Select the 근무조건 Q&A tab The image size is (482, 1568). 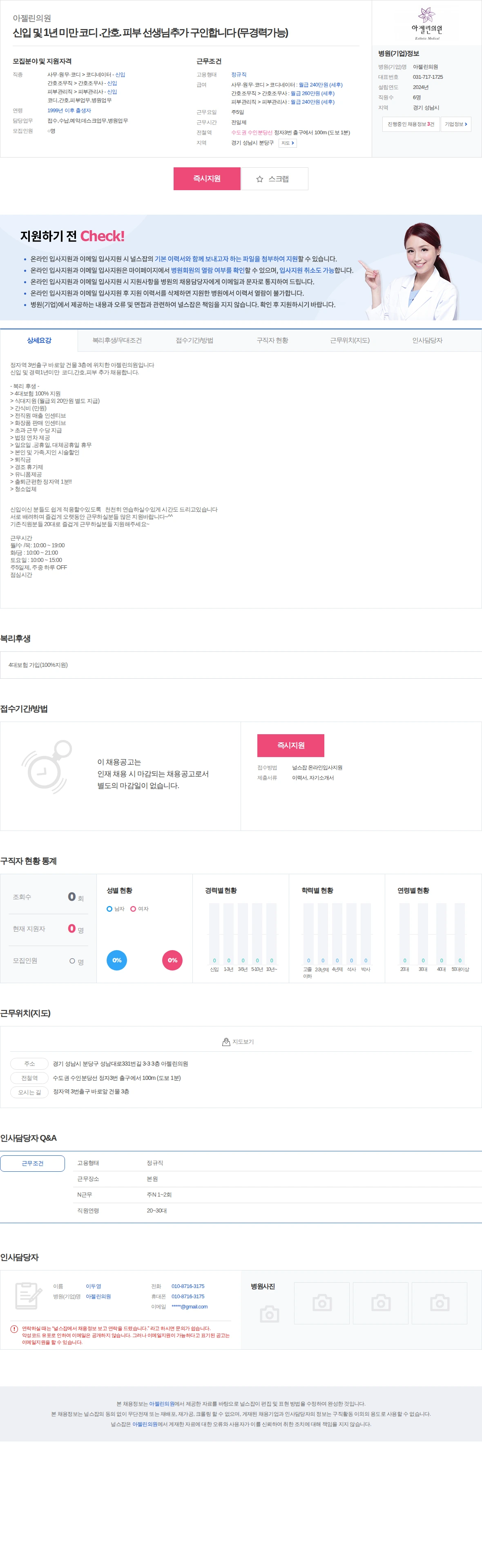point(32,1163)
